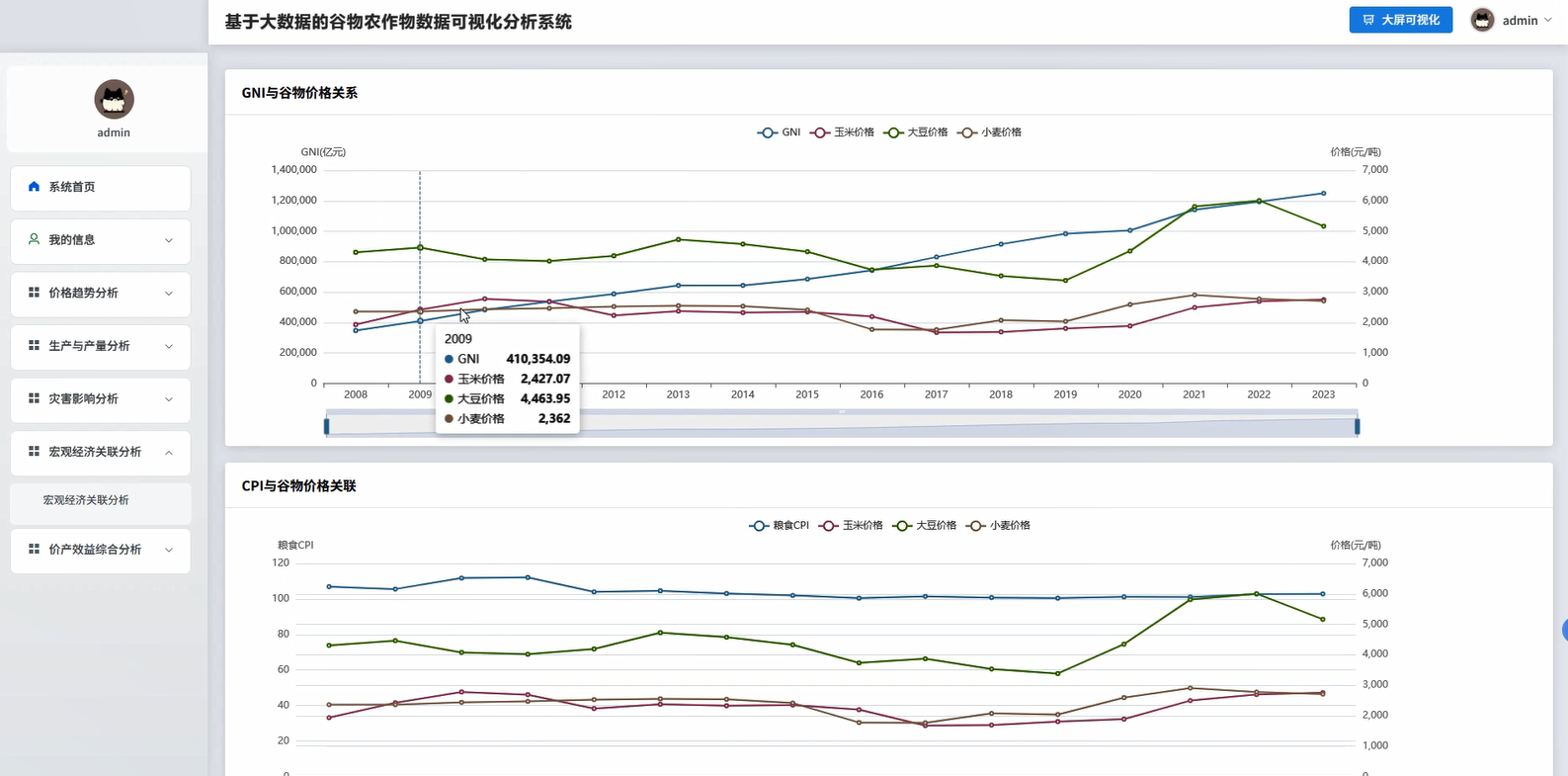Click the GNI(亿元) axis title

click(x=323, y=152)
